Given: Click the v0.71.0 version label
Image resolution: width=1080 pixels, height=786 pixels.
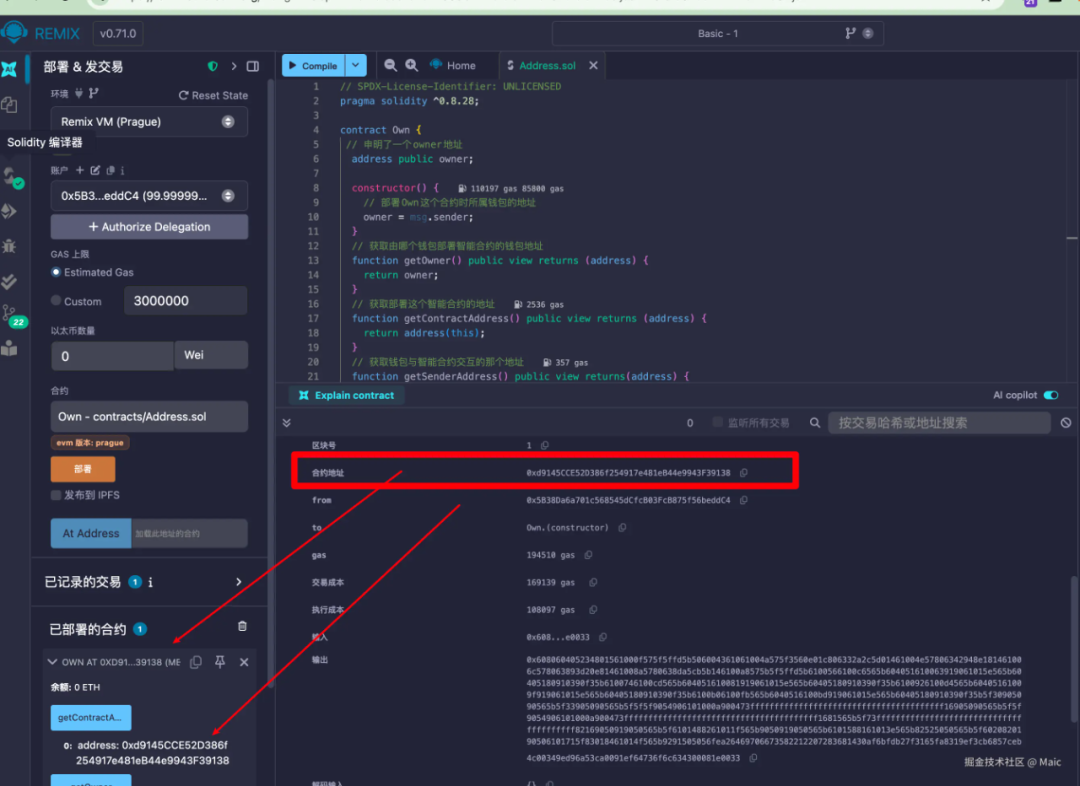Looking at the screenshot, I should (x=118, y=33).
